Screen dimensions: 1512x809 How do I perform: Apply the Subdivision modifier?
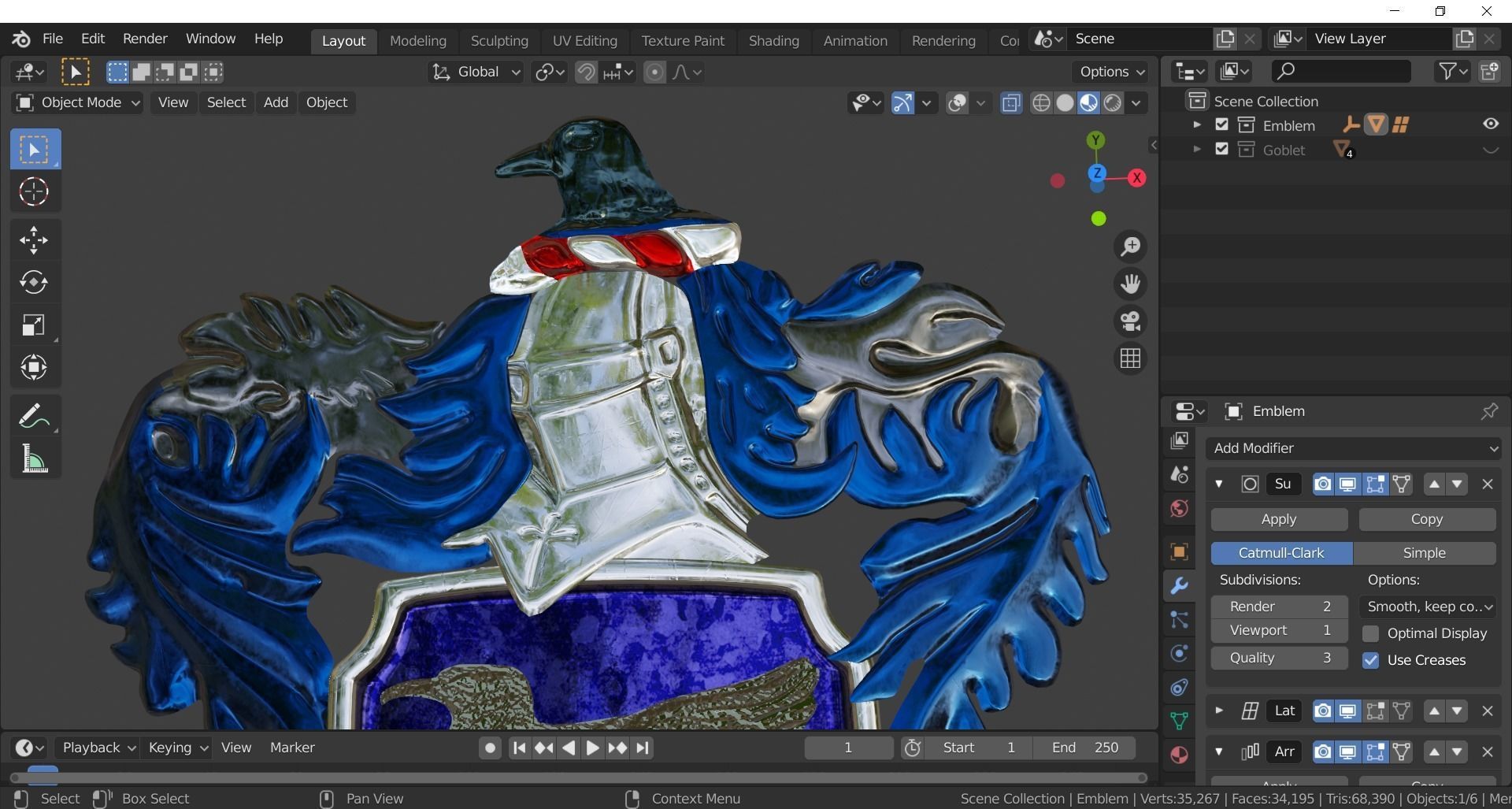coord(1279,519)
